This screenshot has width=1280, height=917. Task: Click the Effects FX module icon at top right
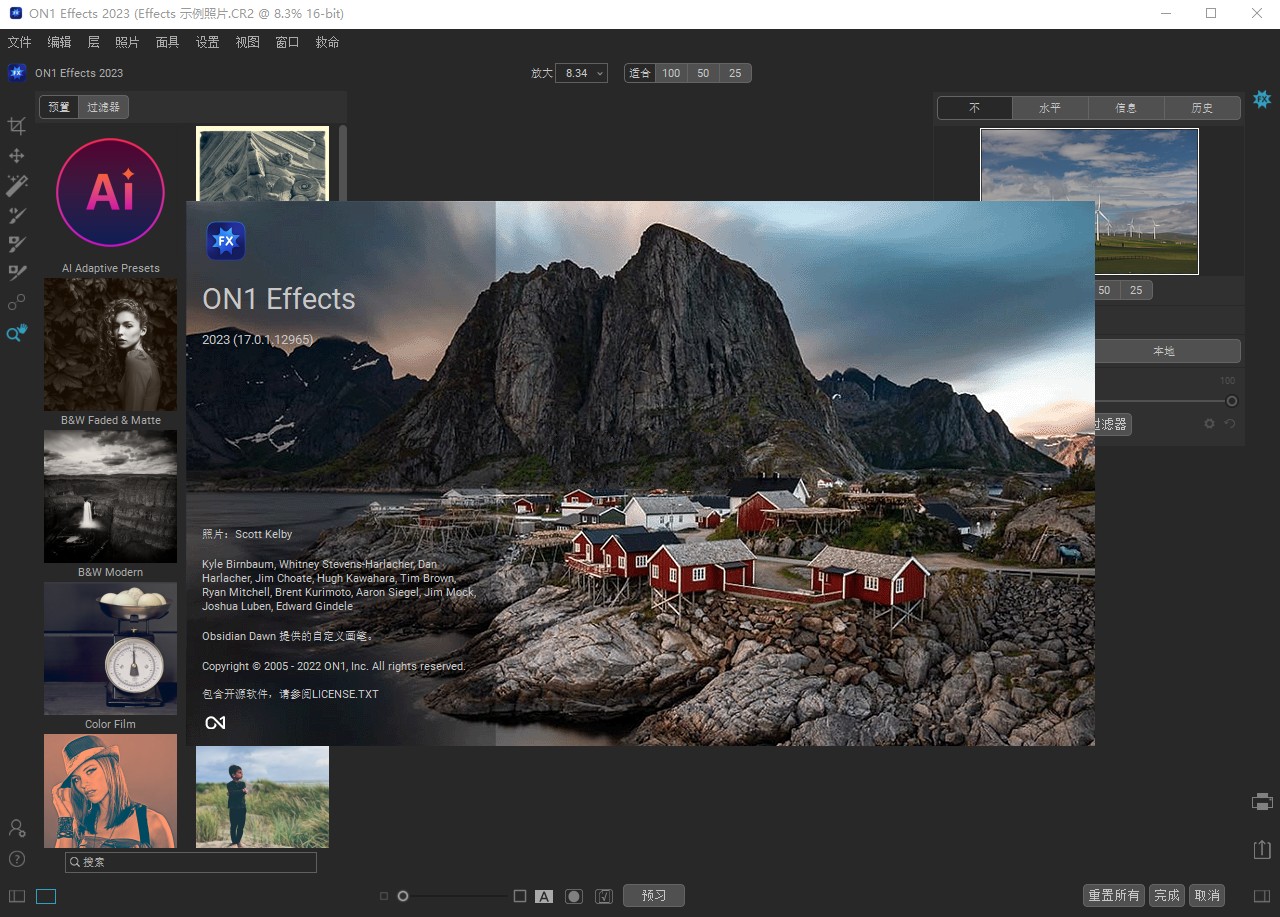pyautogui.click(x=1262, y=99)
